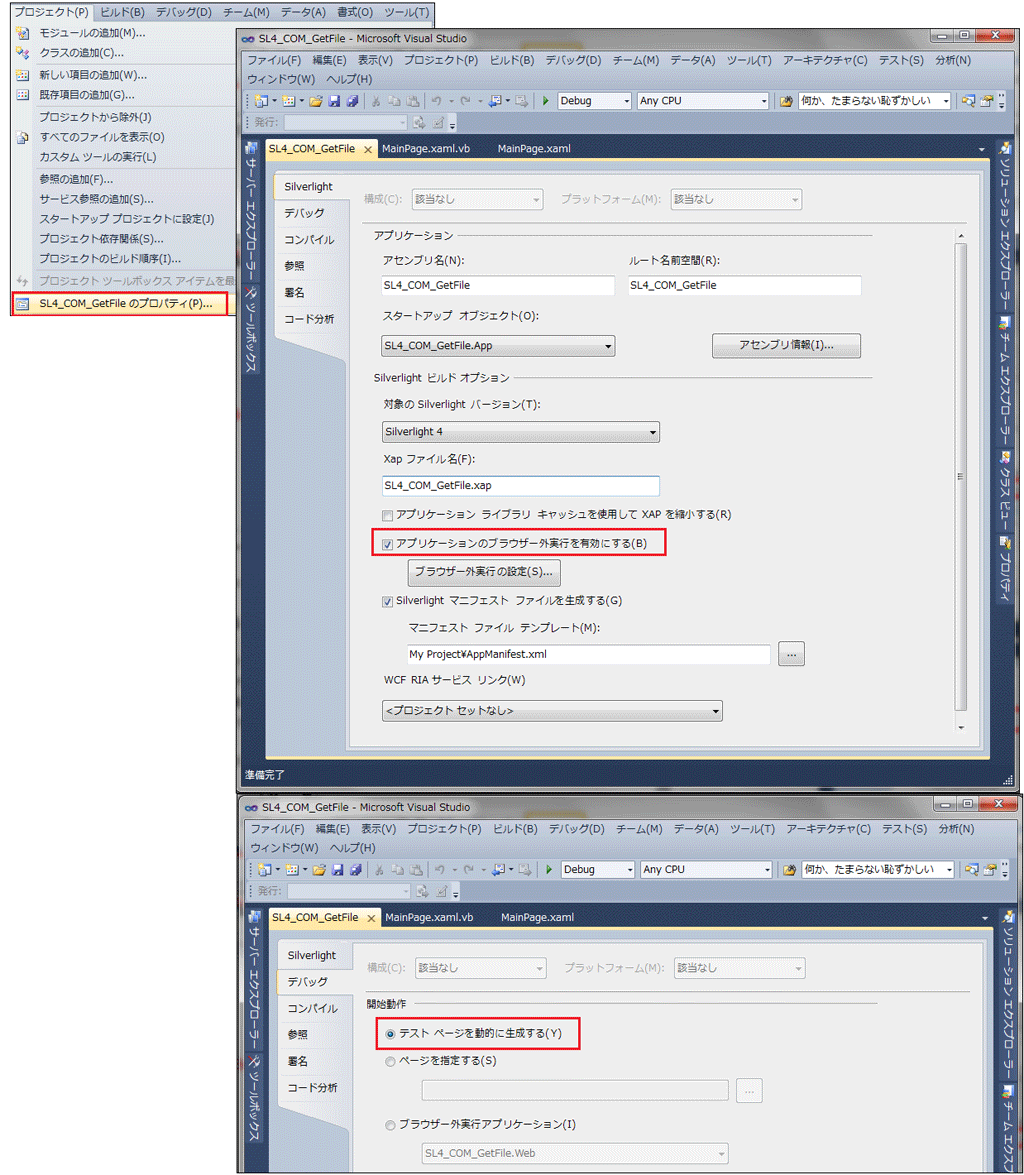
Task: Click New Project icon in lower window toolbar
Action: point(264,870)
